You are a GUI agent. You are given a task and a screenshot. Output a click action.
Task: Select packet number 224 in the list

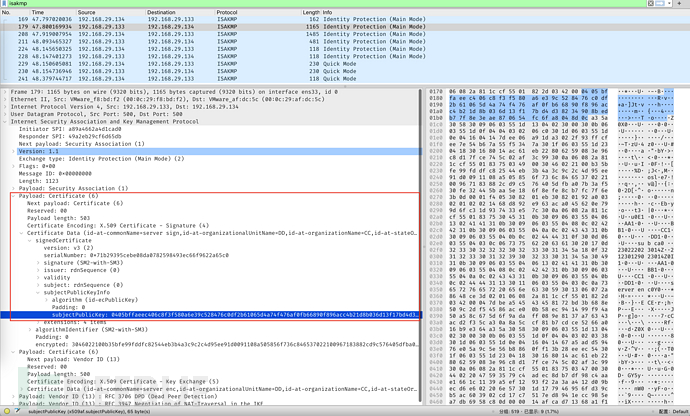point(345,49)
